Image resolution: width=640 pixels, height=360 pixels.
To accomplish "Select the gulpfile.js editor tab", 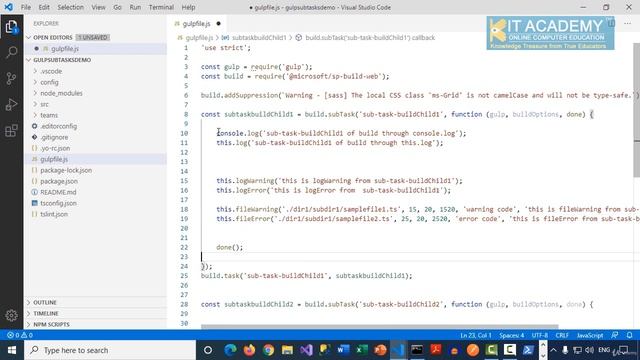I will (196, 24).
